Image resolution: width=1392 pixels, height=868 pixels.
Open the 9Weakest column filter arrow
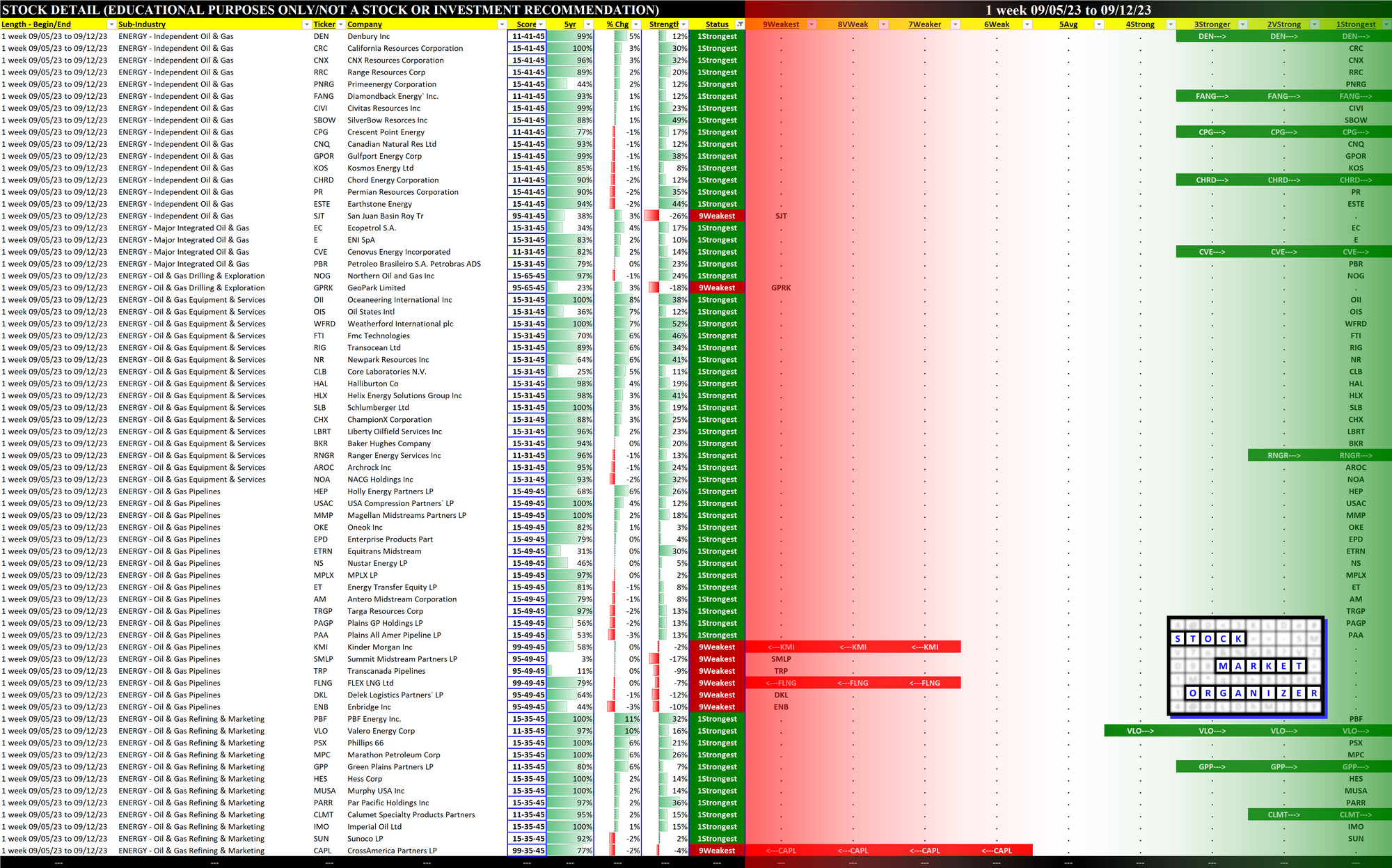click(812, 24)
